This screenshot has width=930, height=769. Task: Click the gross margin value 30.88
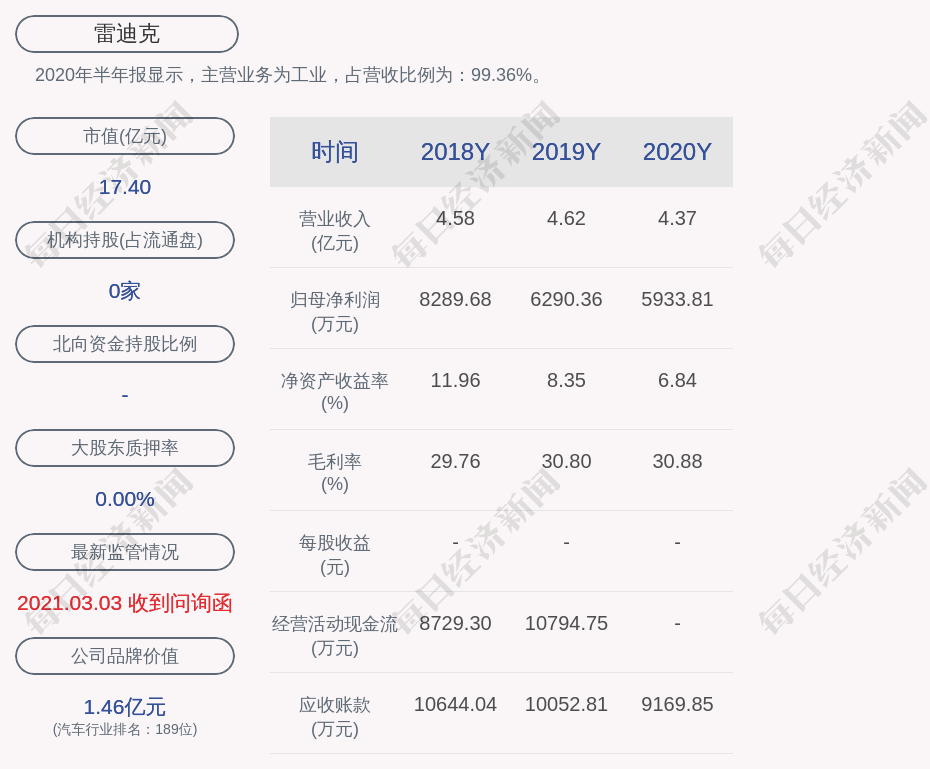click(x=677, y=461)
